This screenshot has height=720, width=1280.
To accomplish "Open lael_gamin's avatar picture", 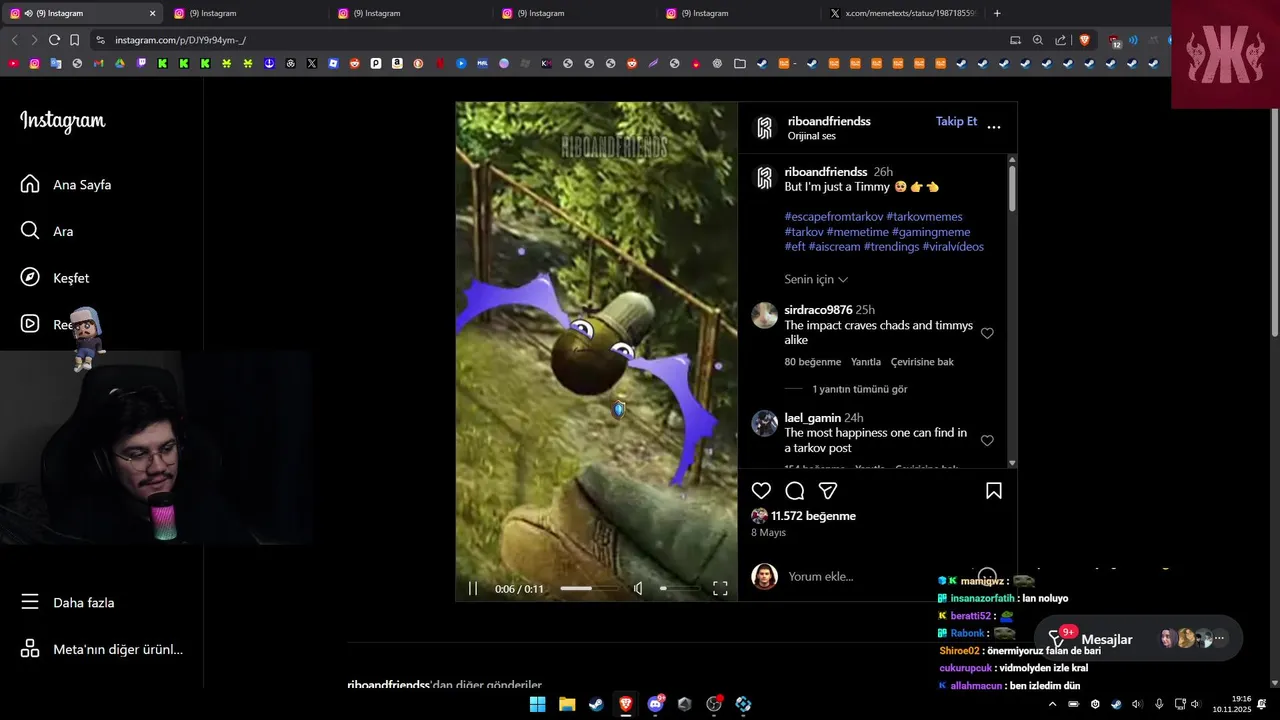I will pos(765,423).
